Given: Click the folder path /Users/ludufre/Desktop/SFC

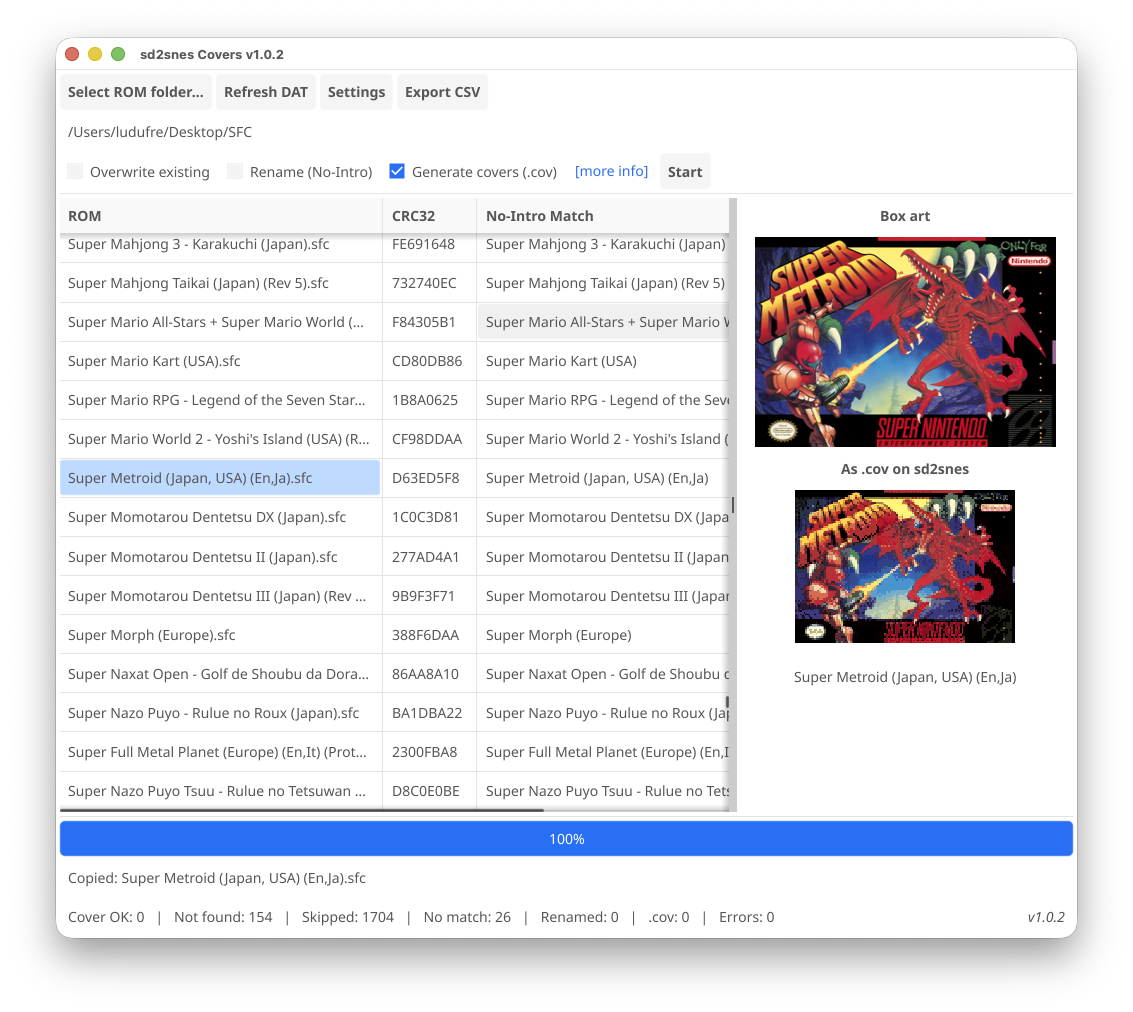Looking at the screenshot, I should tap(160, 132).
